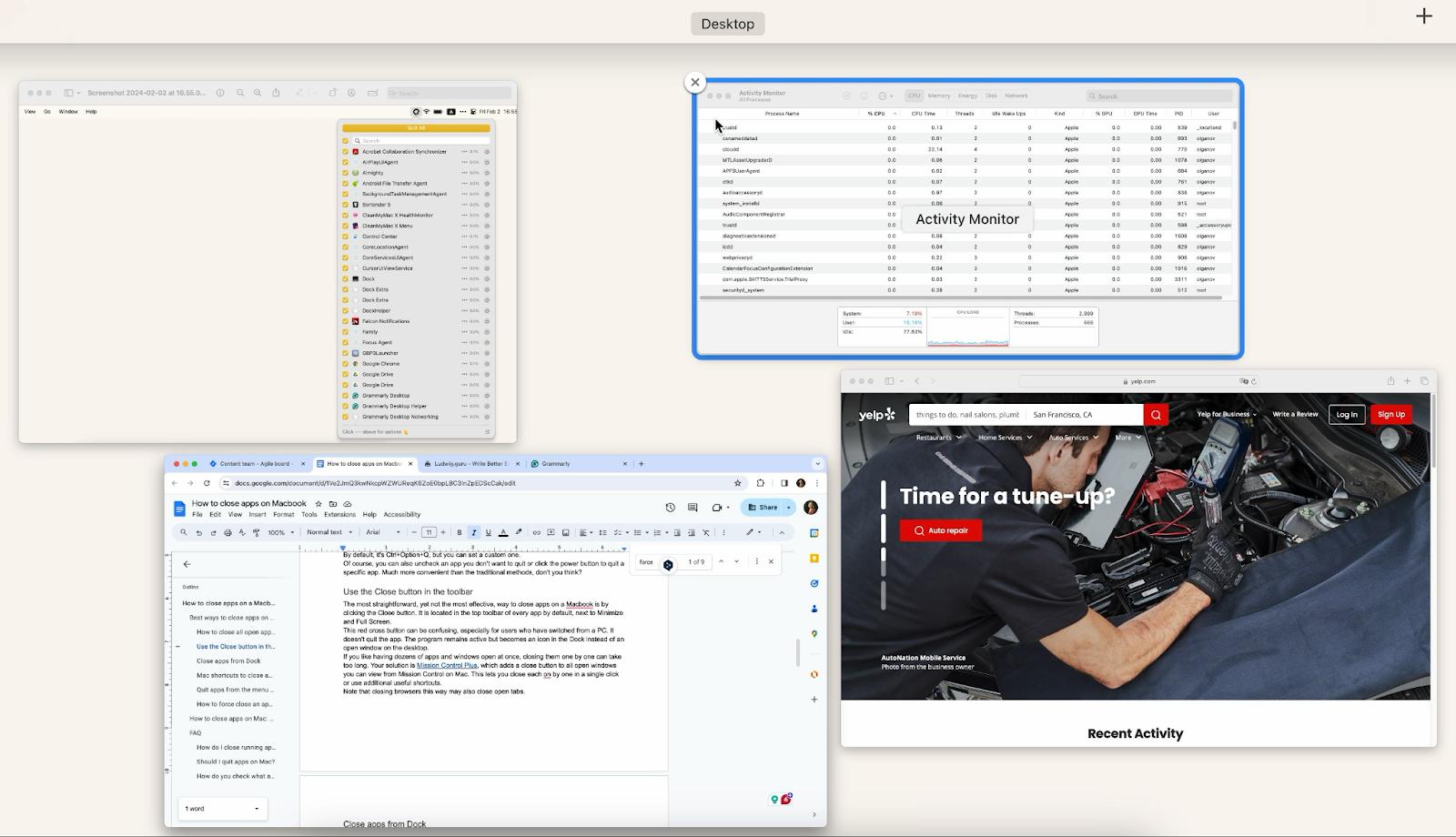1456x837 pixels.
Task: Click the Quit All button
Action: click(x=416, y=128)
